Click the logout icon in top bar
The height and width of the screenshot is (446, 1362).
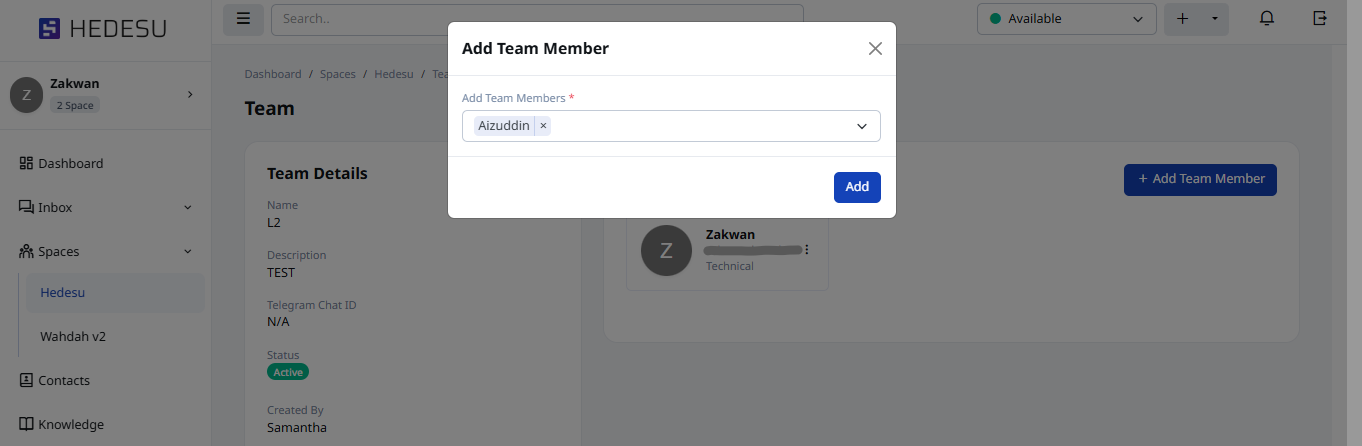point(1320,19)
